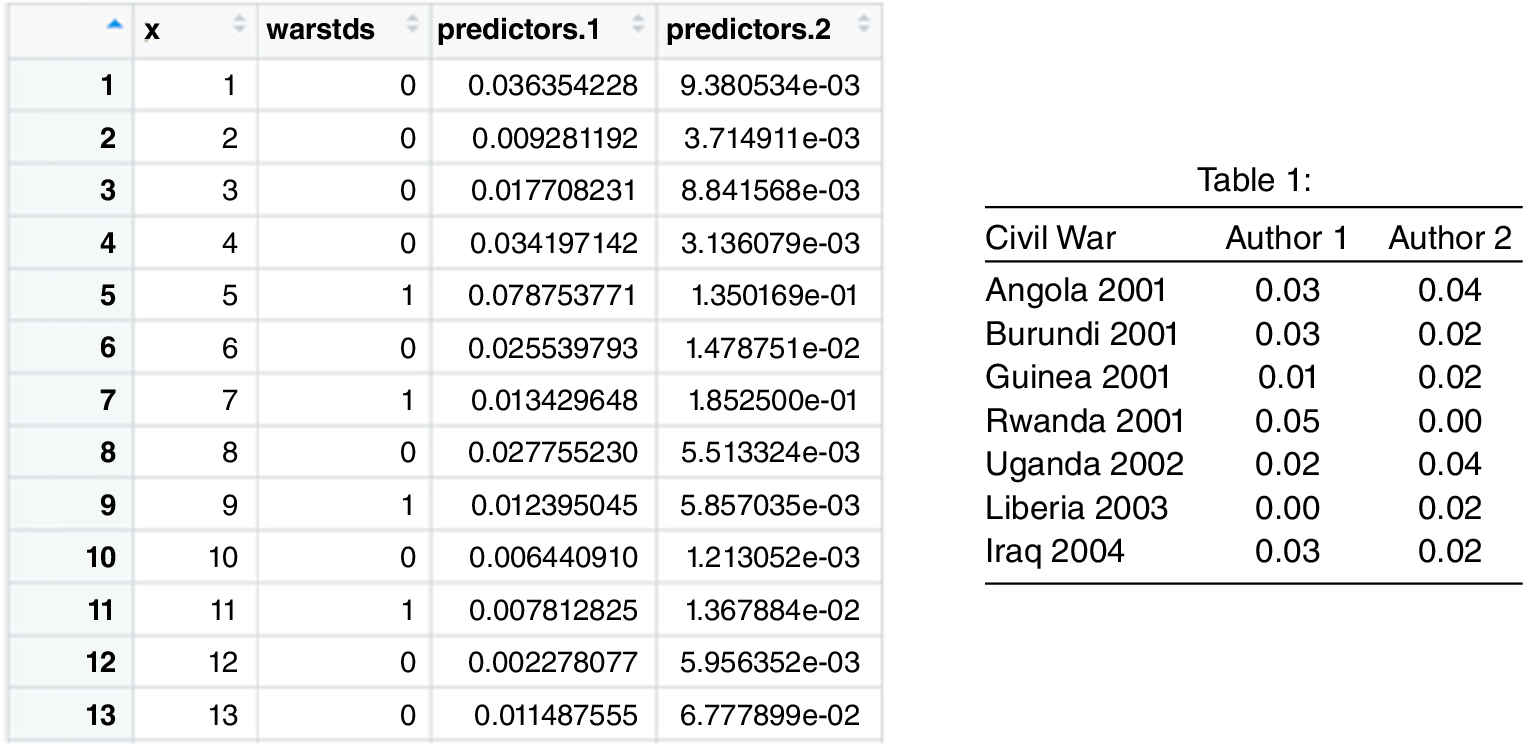The height and width of the screenshot is (746, 1525).
Task: Sort the warstds column
Action: point(412,29)
